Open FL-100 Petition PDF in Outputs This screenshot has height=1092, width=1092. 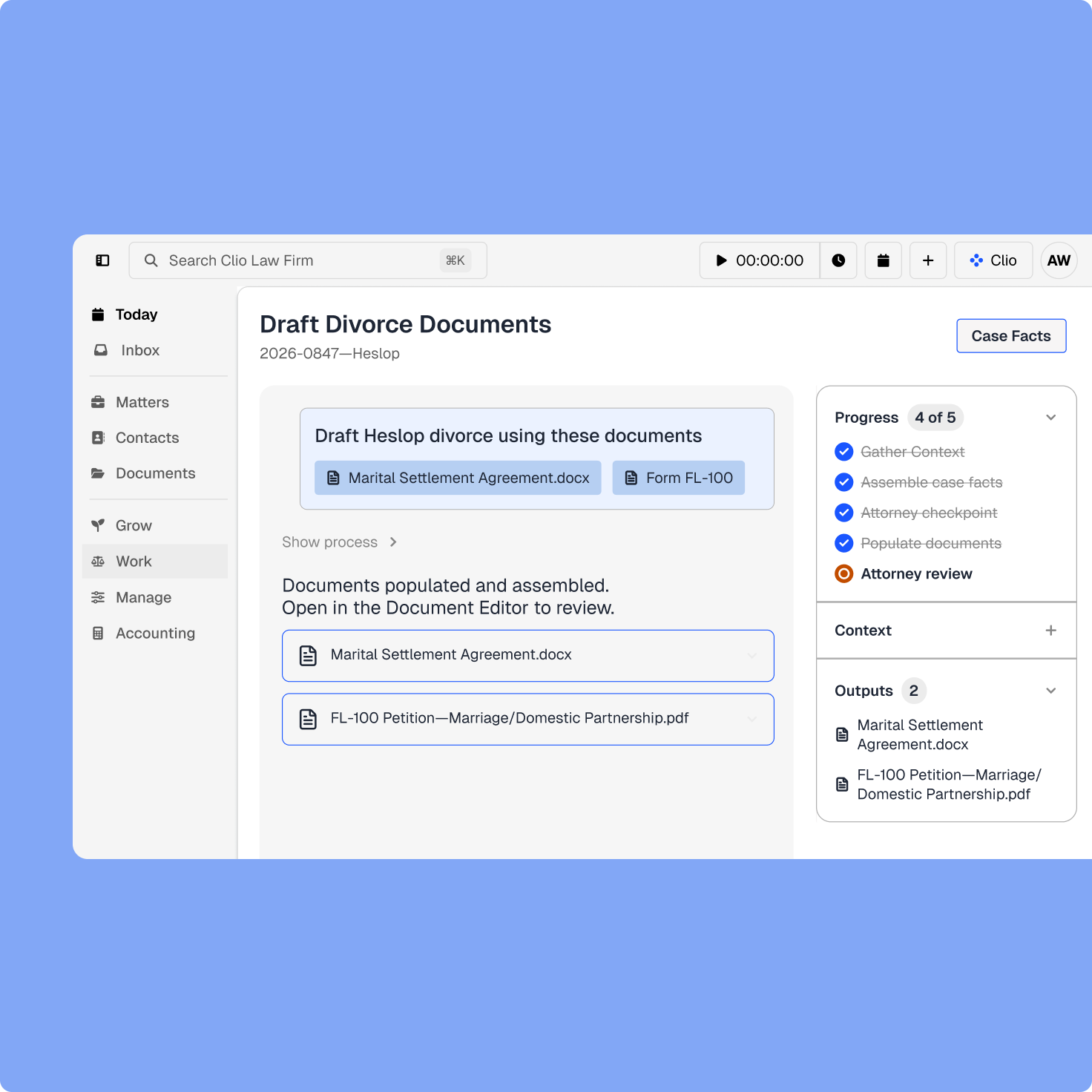[938, 784]
